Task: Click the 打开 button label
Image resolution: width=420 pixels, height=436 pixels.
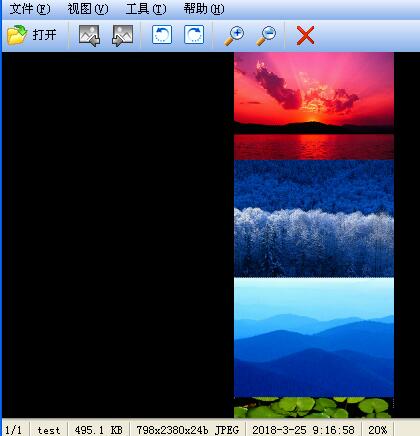Action: point(44,35)
